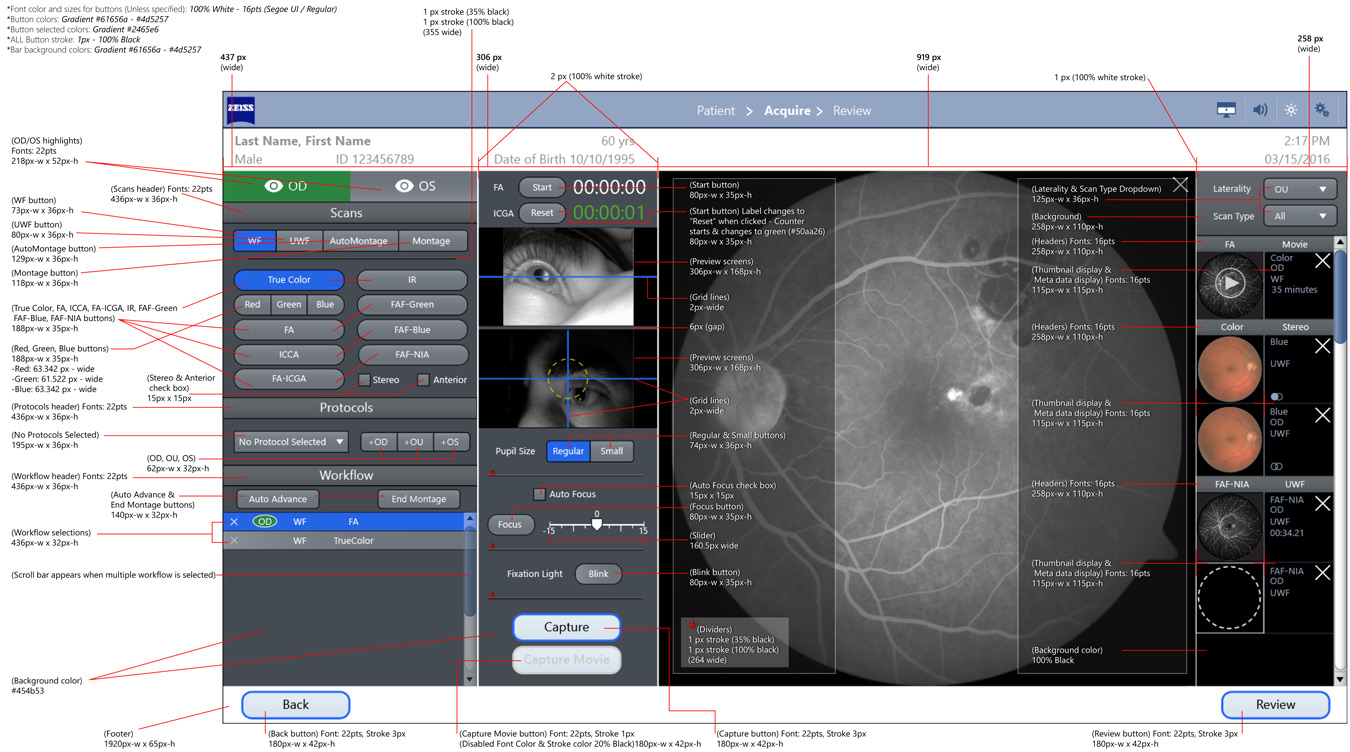The image size is (1350, 752).
Task: Expand the Scan Type dropdown
Action: (1300, 216)
